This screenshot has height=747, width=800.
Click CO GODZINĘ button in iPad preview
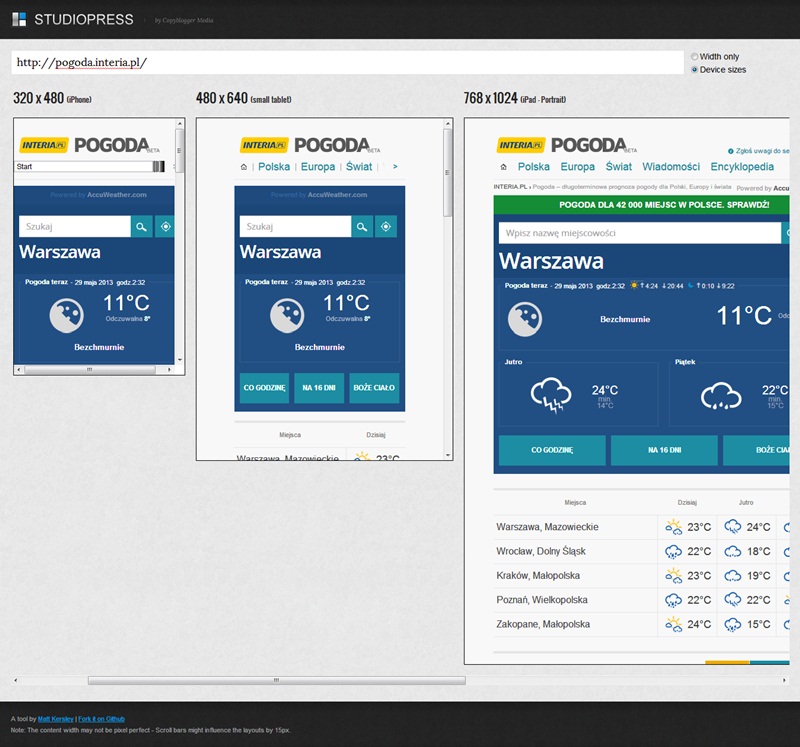[552, 450]
